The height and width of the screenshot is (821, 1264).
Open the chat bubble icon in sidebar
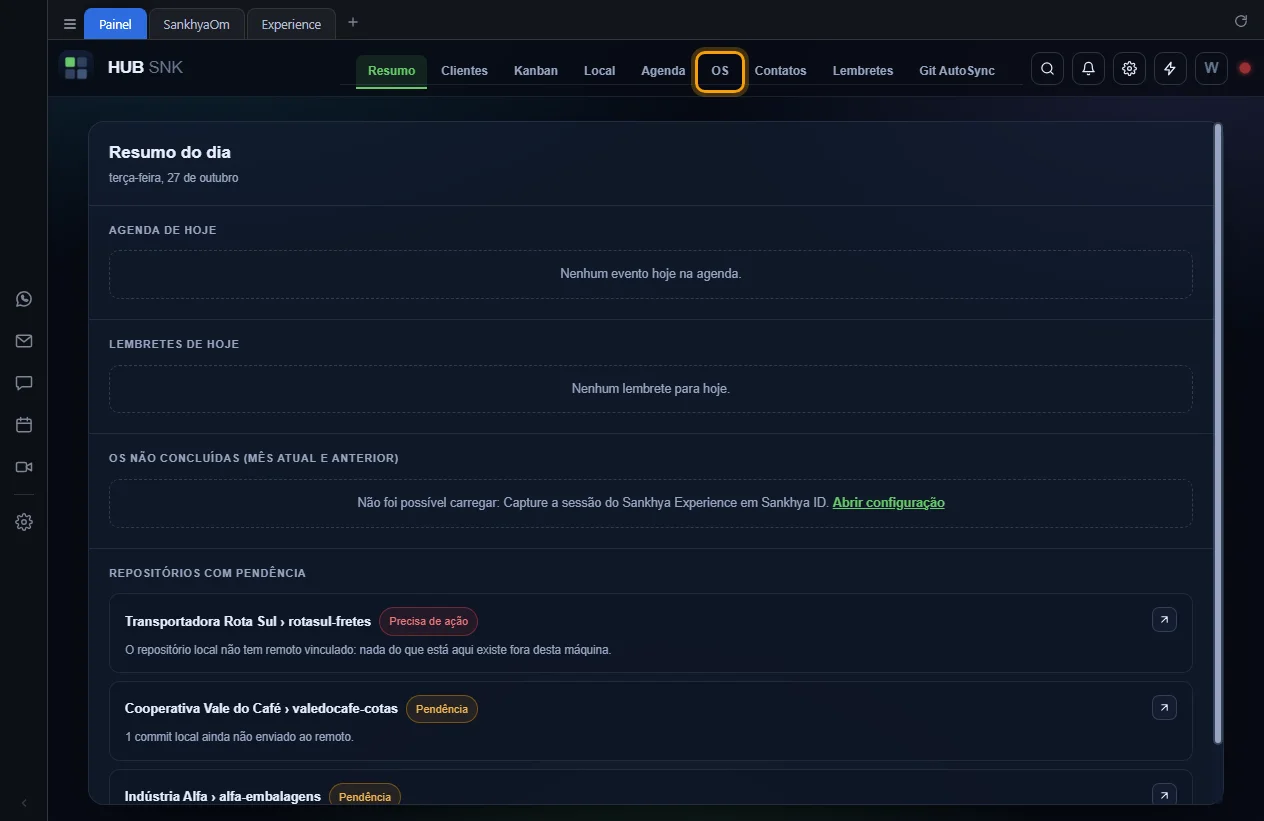click(x=24, y=383)
